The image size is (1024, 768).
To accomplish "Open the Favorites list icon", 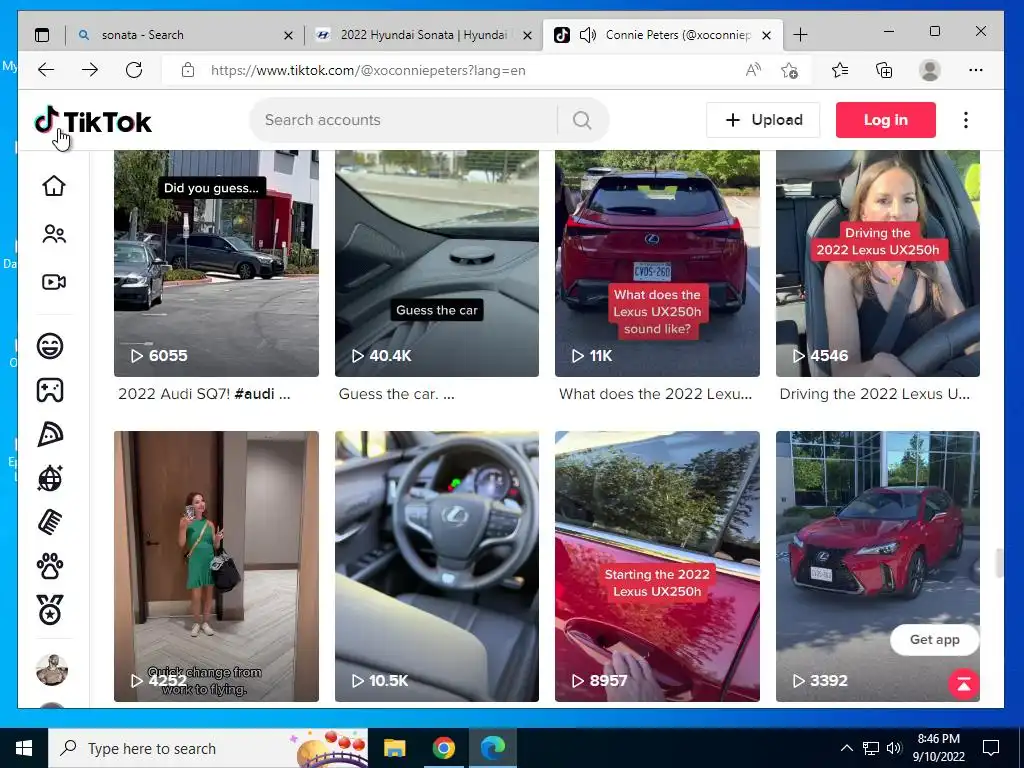I will [x=840, y=70].
